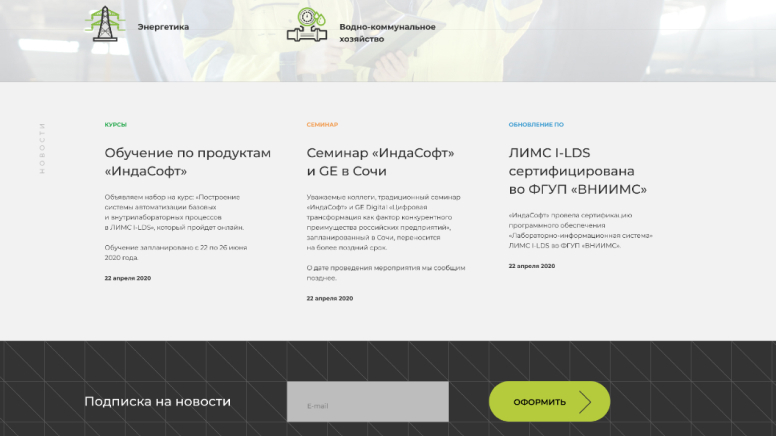Open the Энергетика industry link
Screen dimensions: 776x436
pos(163,27)
